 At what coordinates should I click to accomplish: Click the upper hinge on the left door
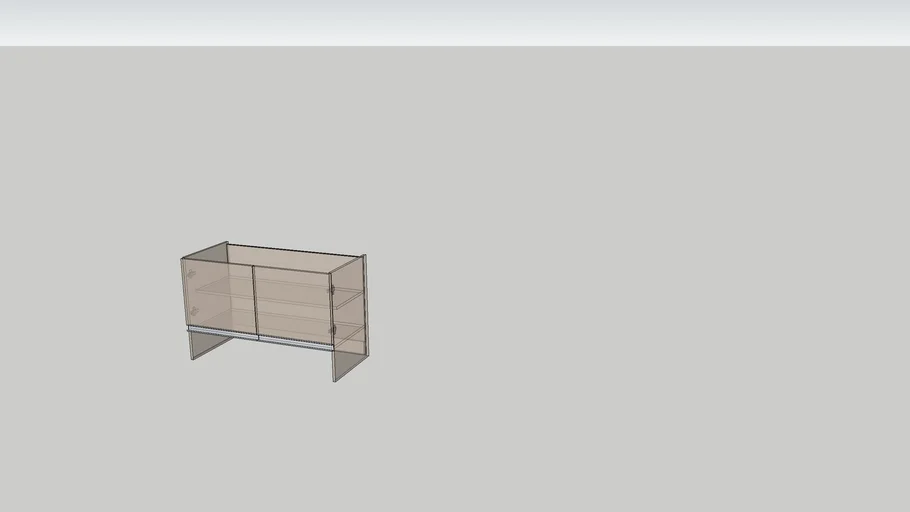click(x=190, y=275)
